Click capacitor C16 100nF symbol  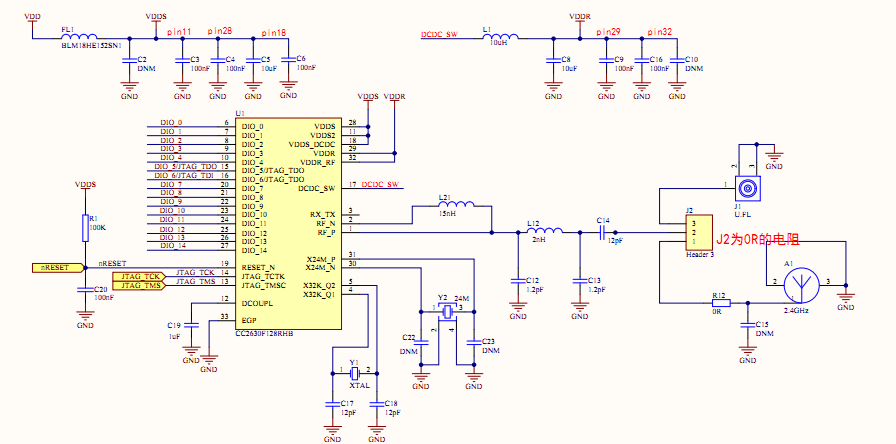[x=641, y=59]
